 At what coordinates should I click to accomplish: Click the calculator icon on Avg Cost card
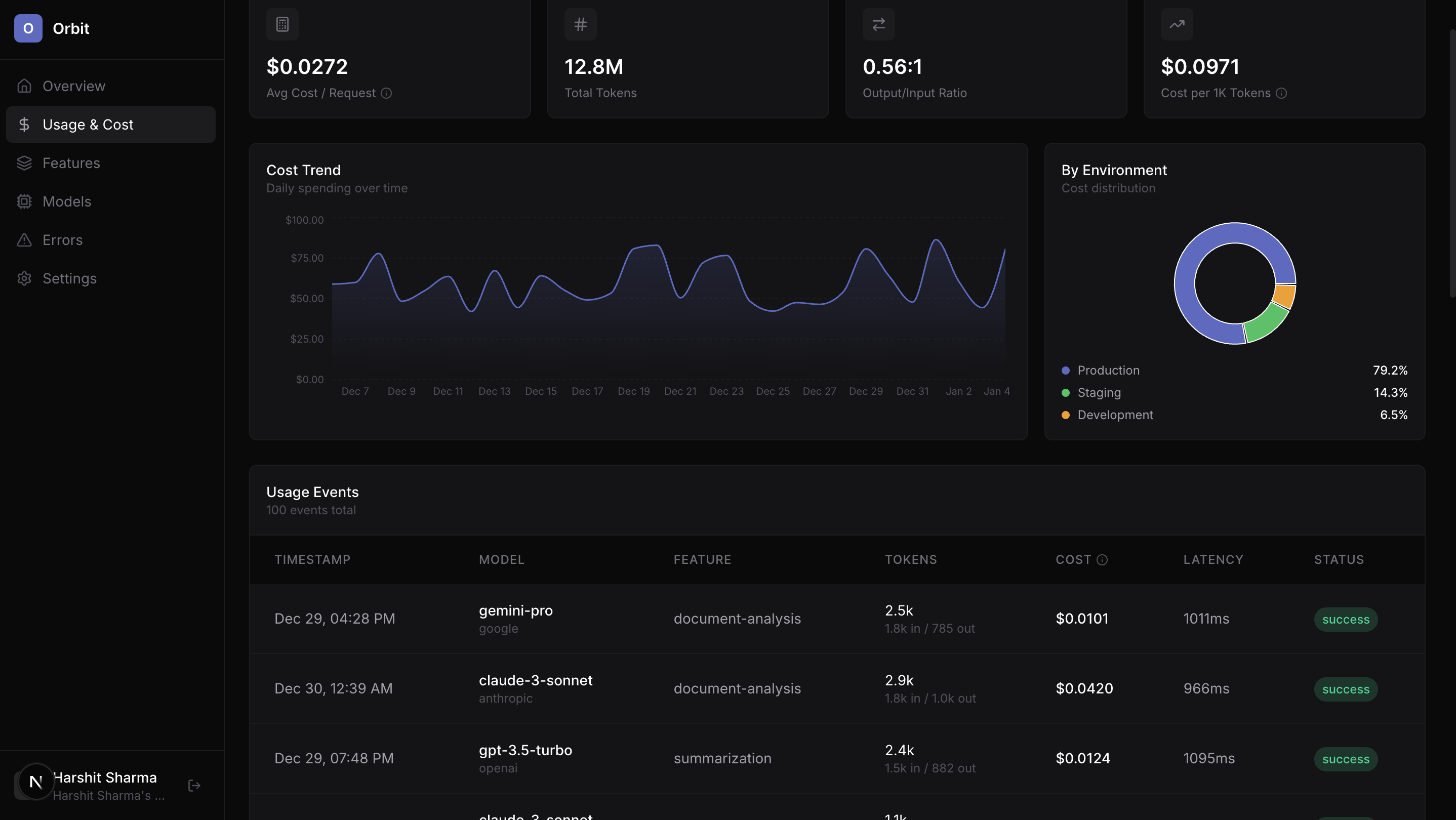coord(282,24)
